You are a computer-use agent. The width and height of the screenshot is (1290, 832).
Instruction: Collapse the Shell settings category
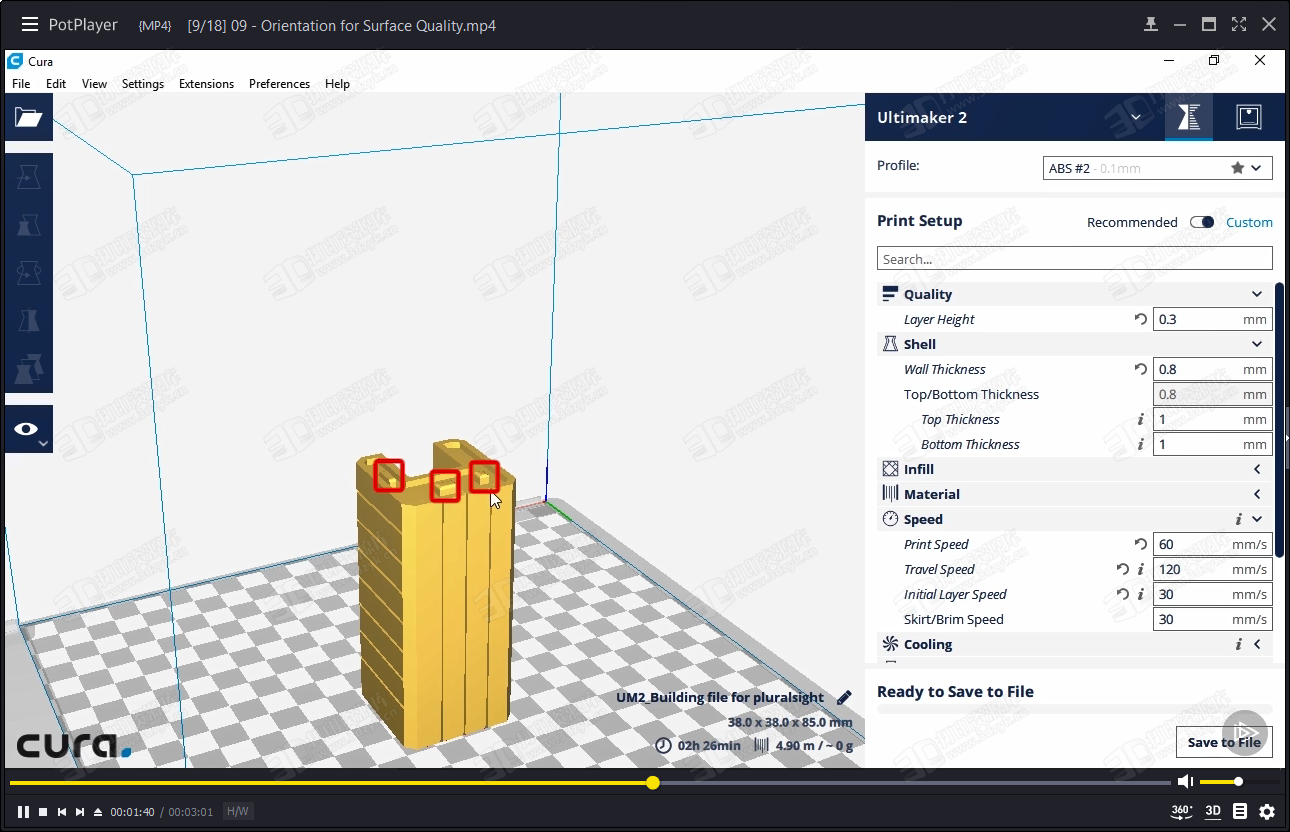point(1257,344)
